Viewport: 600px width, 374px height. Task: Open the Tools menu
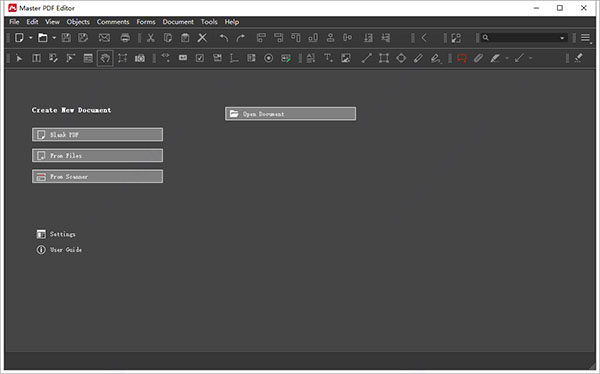click(x=209, y=22)
